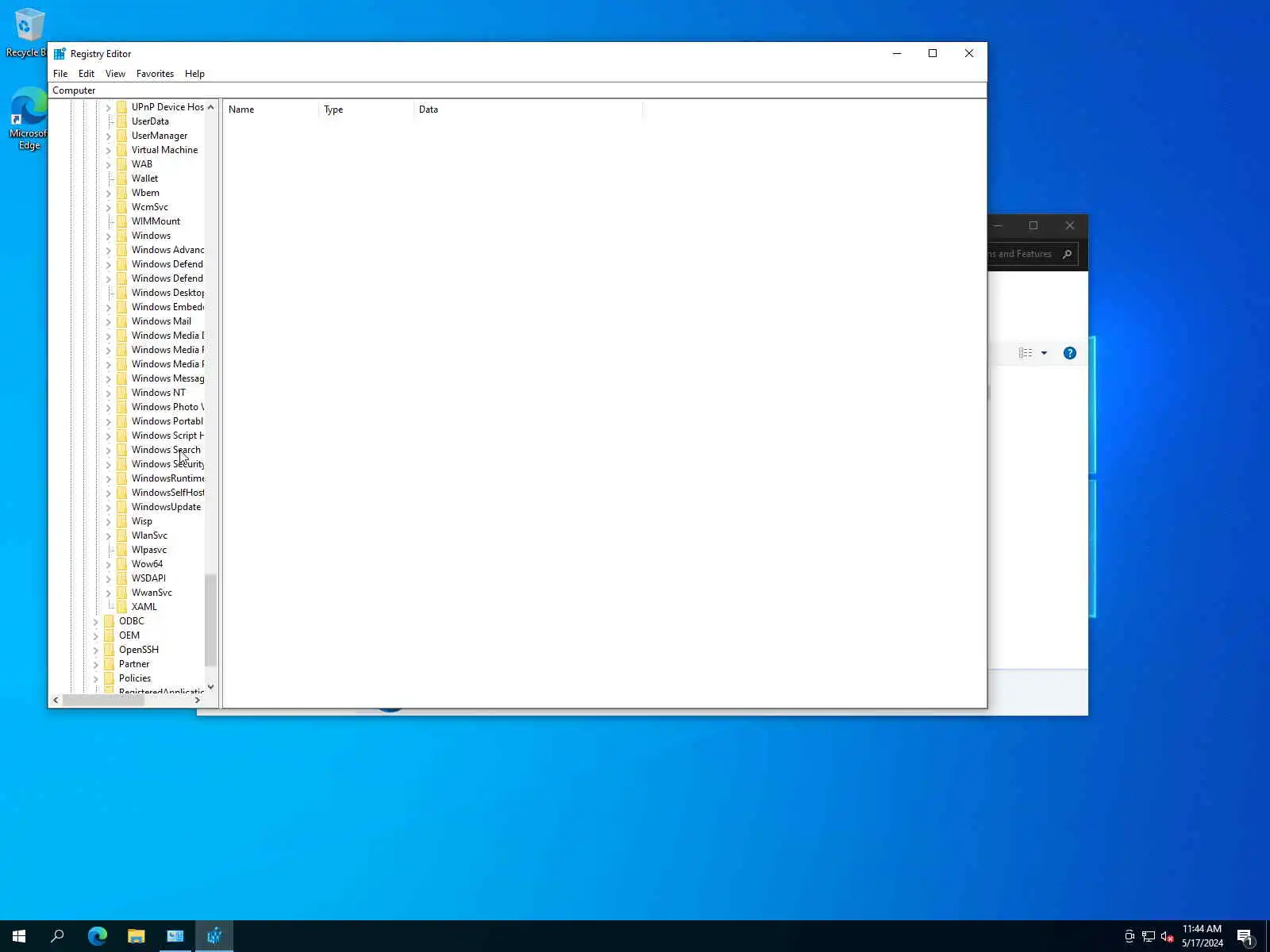This screenshot has width=1270, height=952.
Task: Change view layout icon in background window
Action: tap(1026, 353)
